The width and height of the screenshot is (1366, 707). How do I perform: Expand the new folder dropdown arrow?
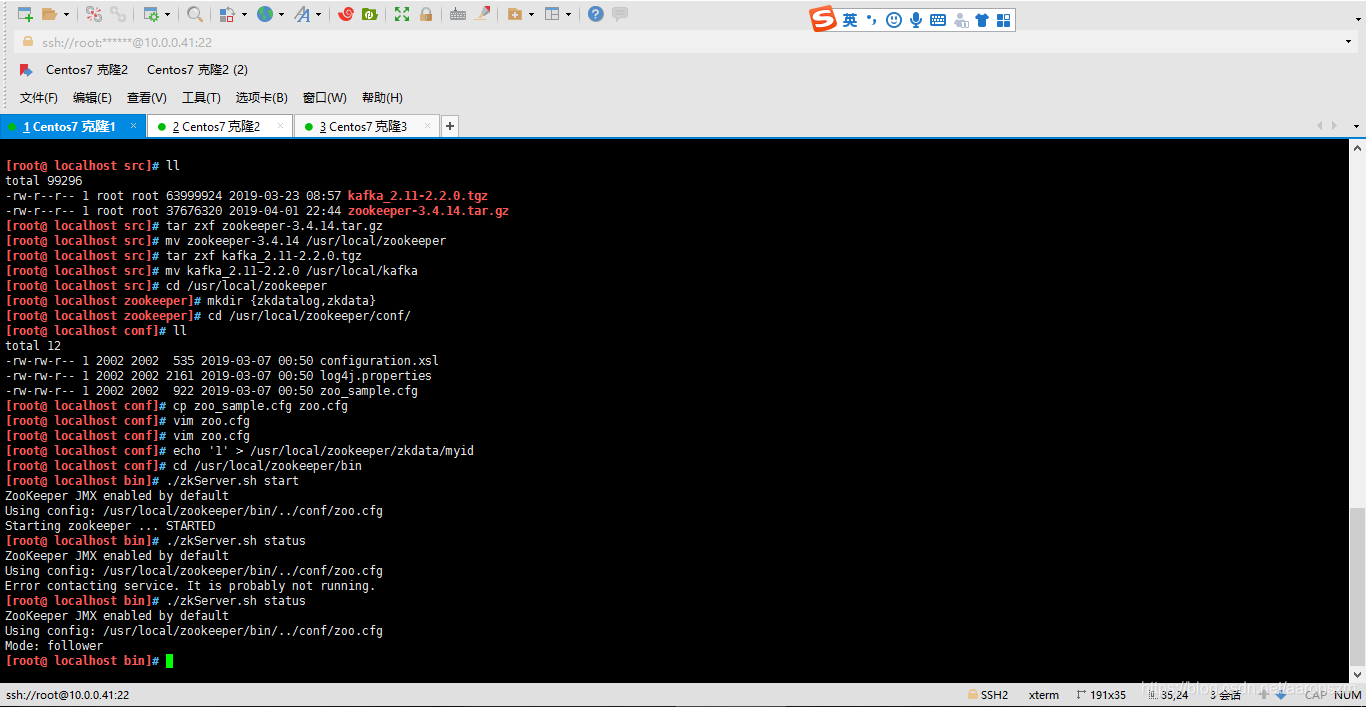tap(531, 14)
